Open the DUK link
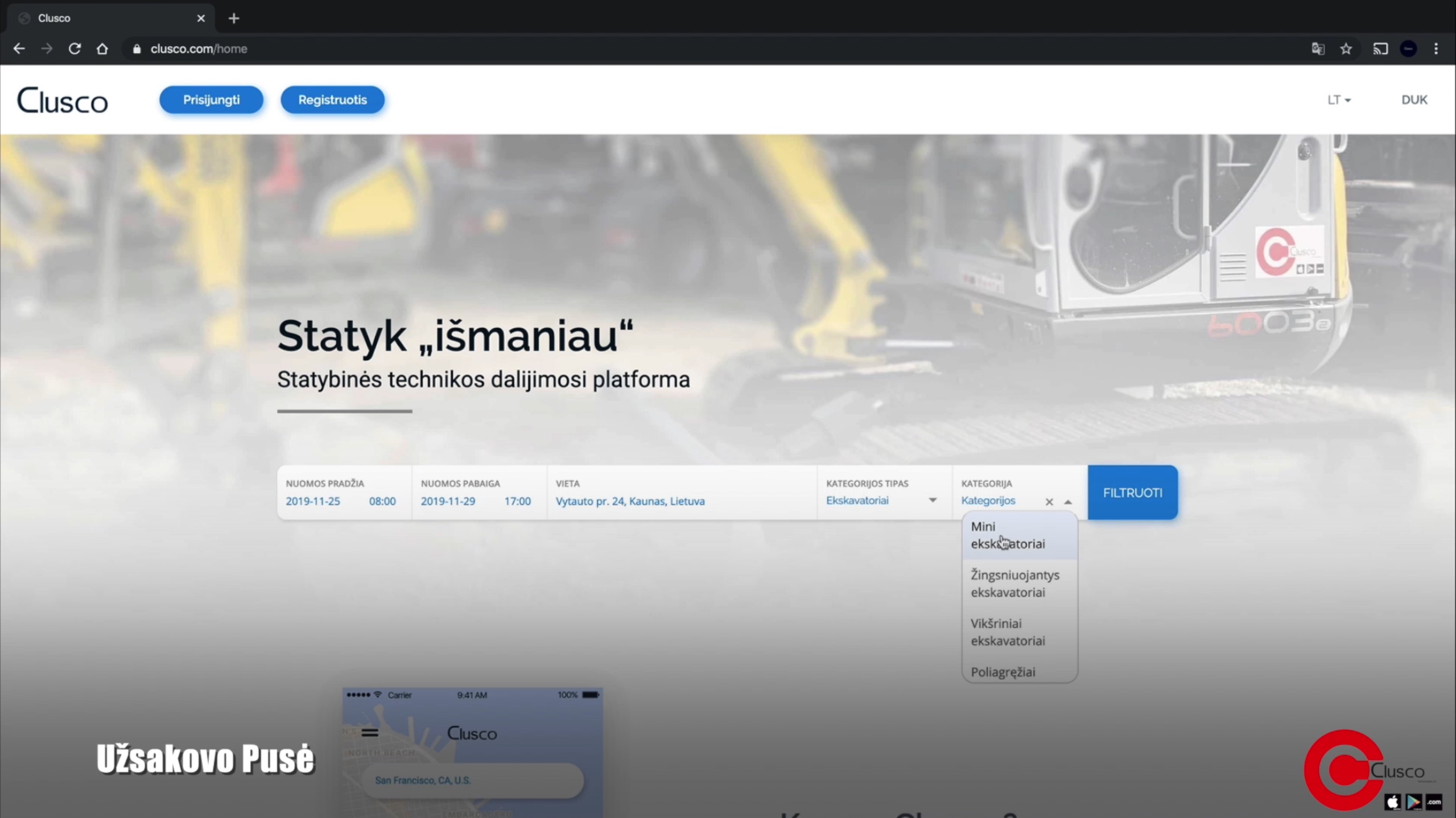The height and width of the screenshot is (818, 1456). (x=1414, y=100)
